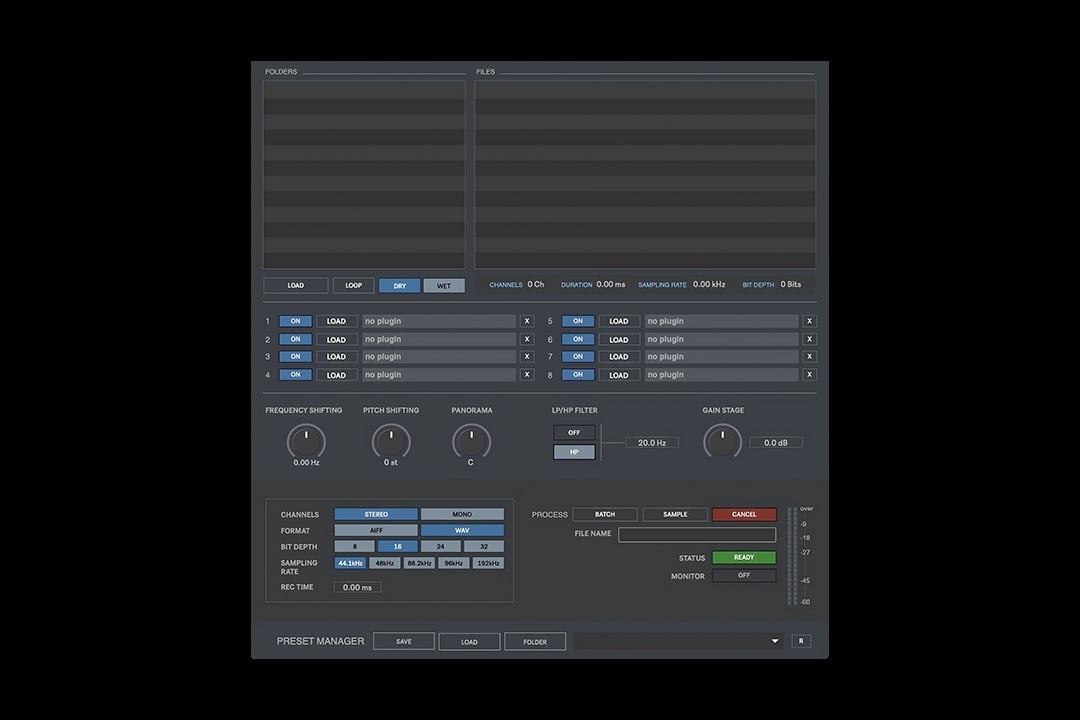Choose AIFF output format

tap(376, 531)
